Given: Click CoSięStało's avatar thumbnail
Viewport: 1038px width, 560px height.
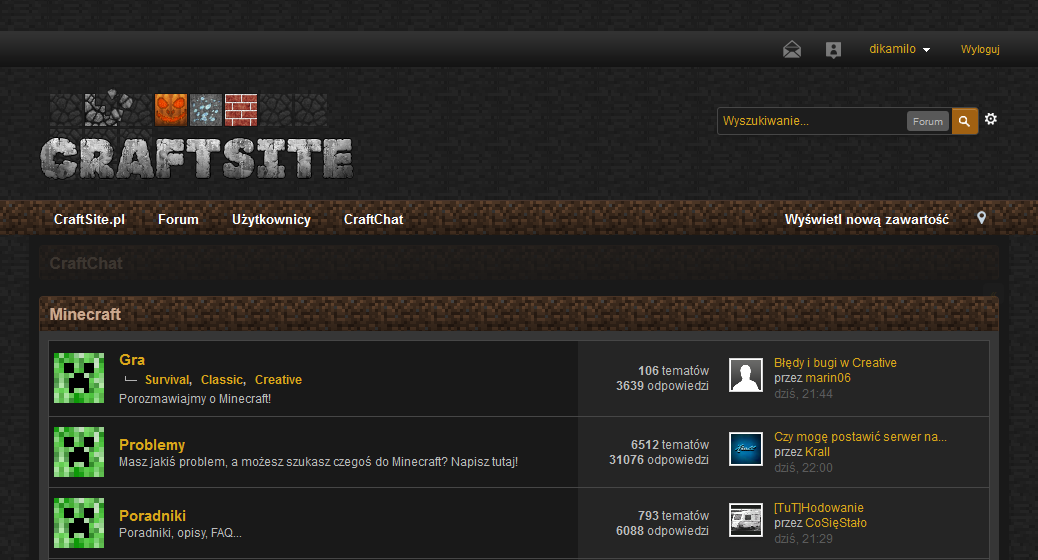Looking at the screenshot, I should click(746, 520).
